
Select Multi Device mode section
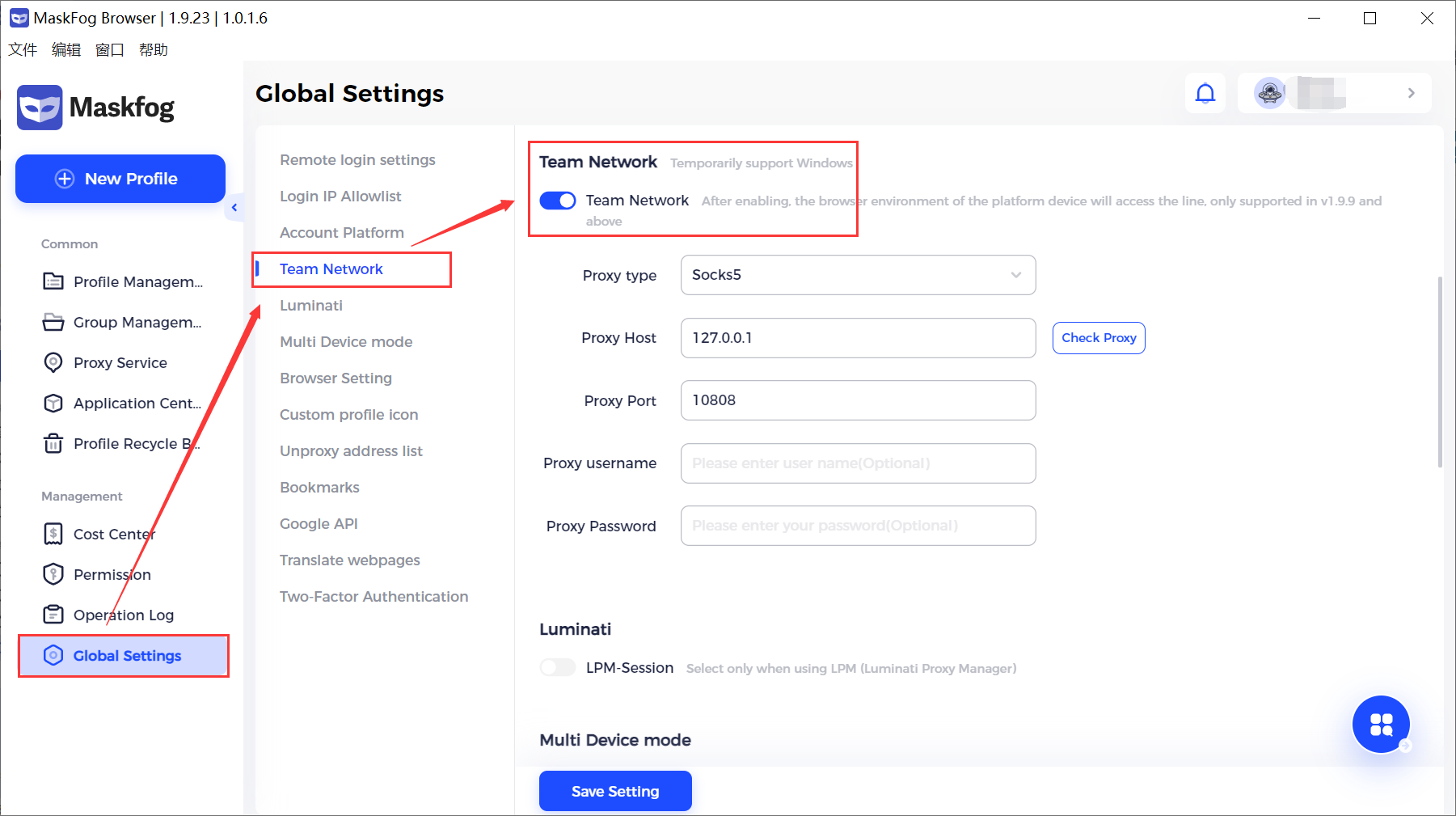pos(346,342)
